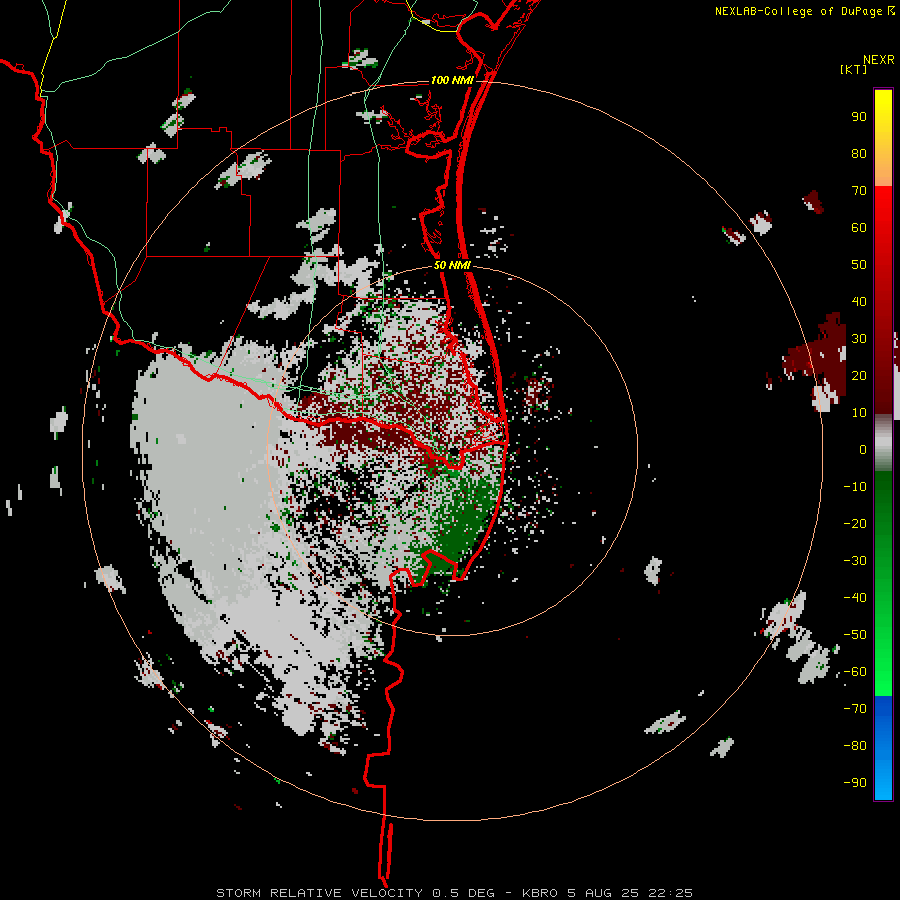Click the 30 value on velocity scale

[x=859, y=339]
